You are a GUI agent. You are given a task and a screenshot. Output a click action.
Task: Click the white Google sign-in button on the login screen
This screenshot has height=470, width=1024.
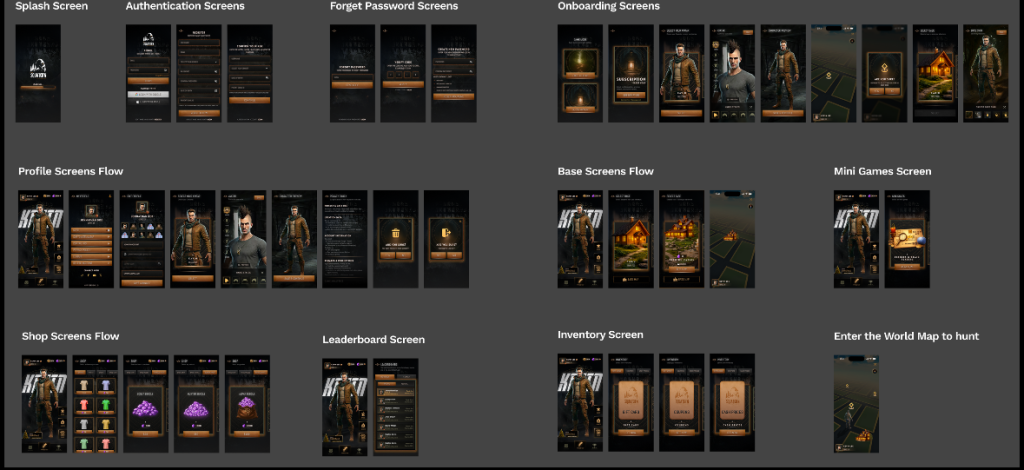coord(148,95)
